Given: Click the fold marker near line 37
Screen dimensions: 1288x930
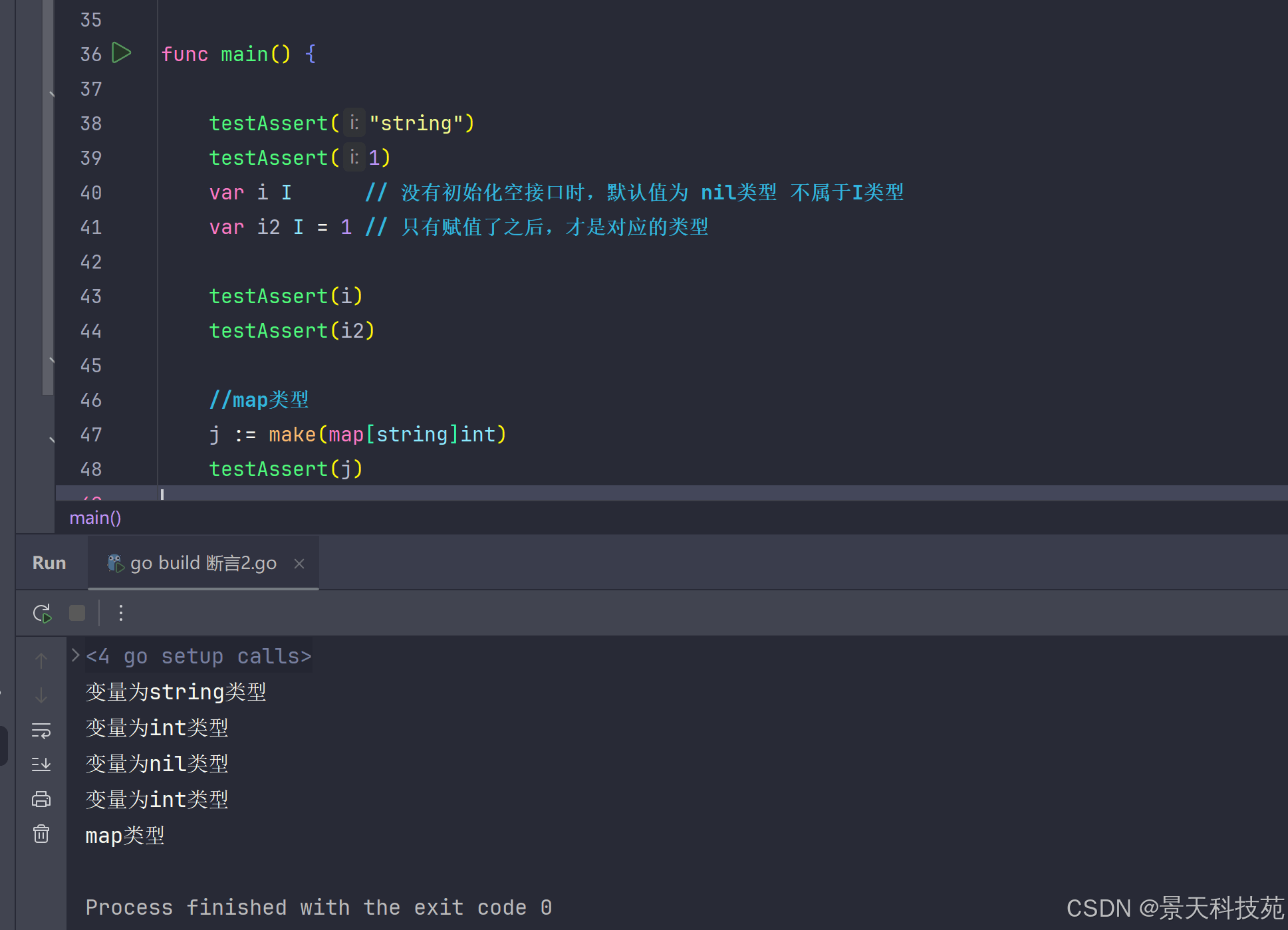Looking at the screenshot, I should pyautogui.click(x=52, y=94).
